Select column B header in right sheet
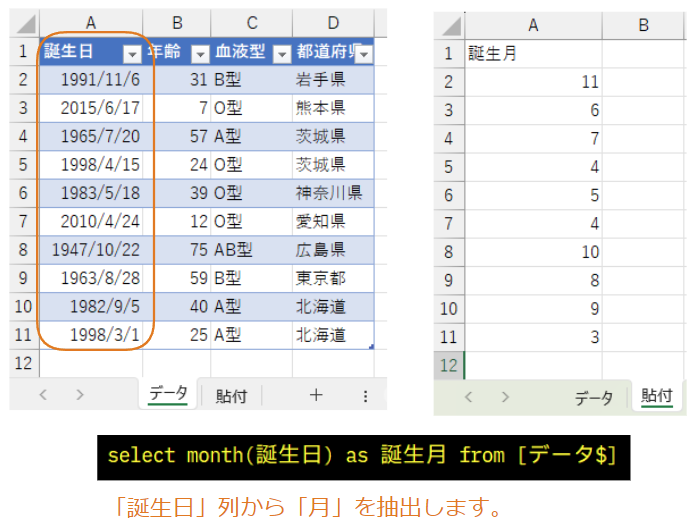The width and height of the screenshot is (689, 524). pos(643,25)
